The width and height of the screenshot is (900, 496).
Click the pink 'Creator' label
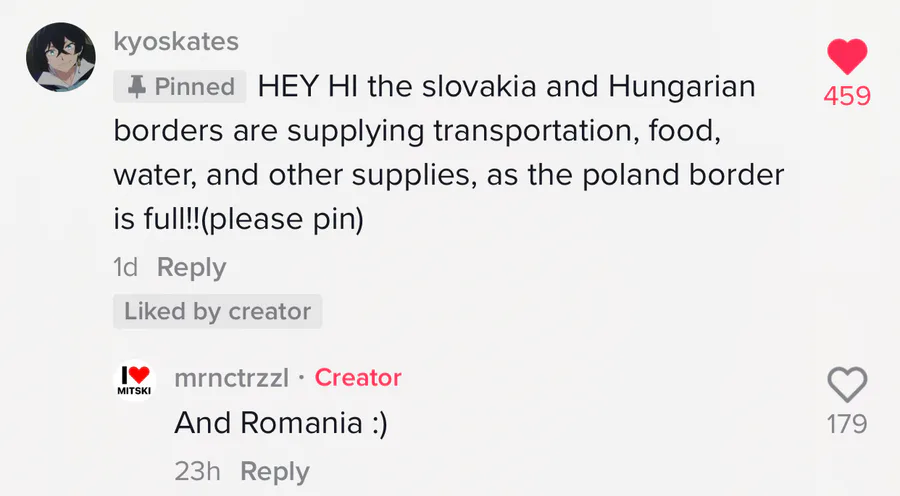point(358,378)
